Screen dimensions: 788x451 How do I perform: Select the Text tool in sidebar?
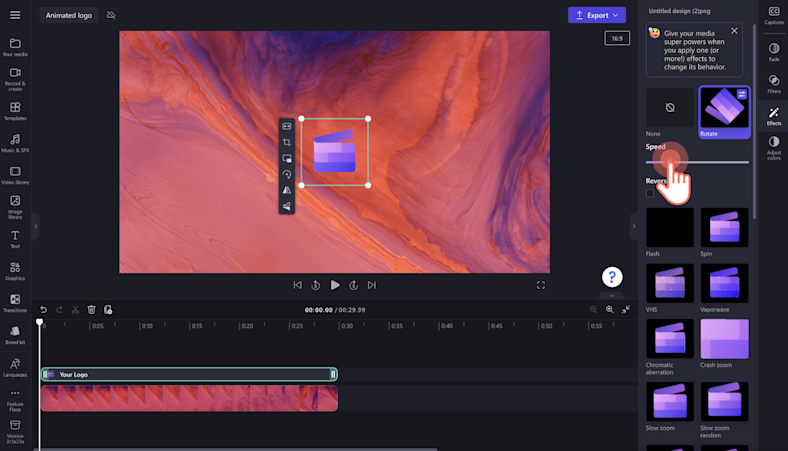(x=15, y=239)
